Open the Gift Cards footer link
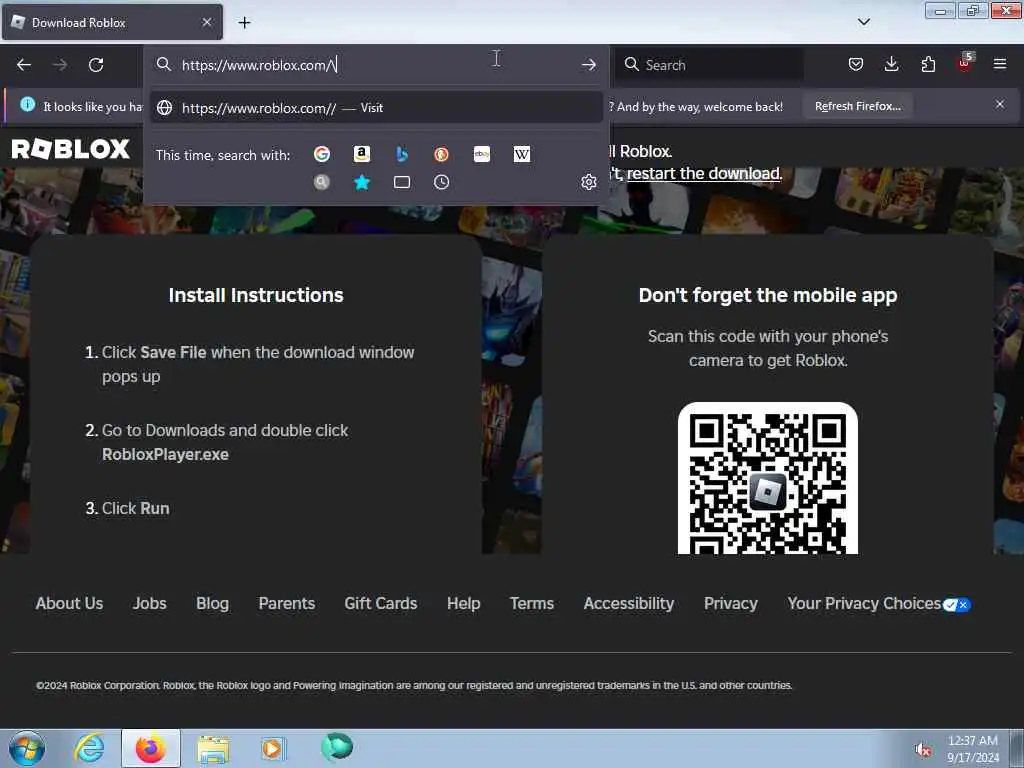 pos(381,603)
